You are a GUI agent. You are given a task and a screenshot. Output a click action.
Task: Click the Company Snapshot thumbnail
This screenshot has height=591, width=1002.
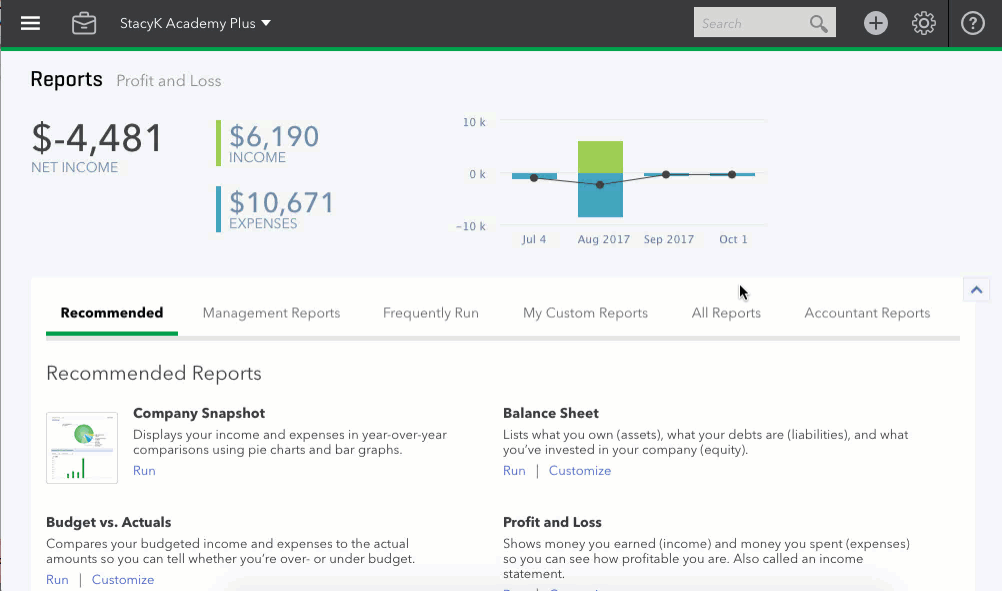coord(82,447)
